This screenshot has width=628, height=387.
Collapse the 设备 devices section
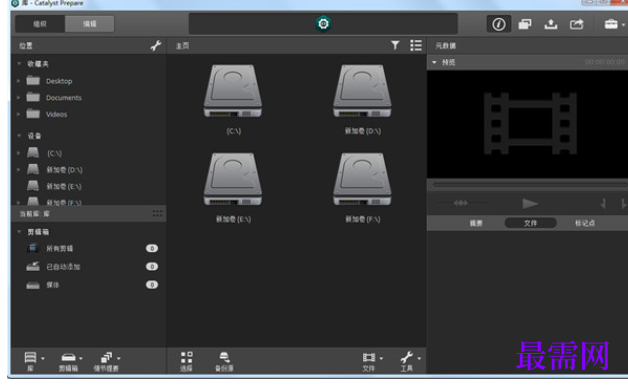point(19,136)
